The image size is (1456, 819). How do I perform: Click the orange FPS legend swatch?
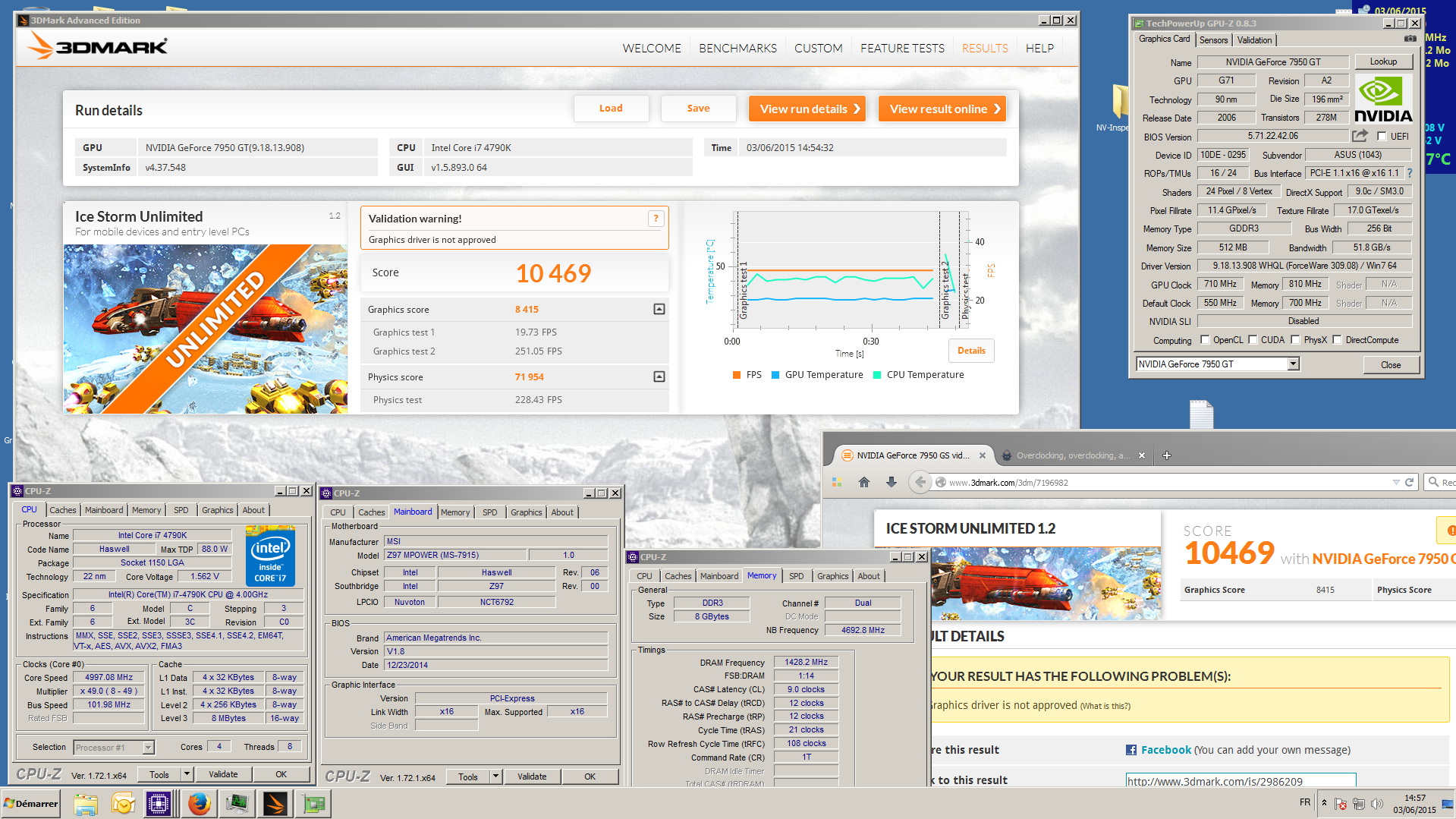pos(736,375)
